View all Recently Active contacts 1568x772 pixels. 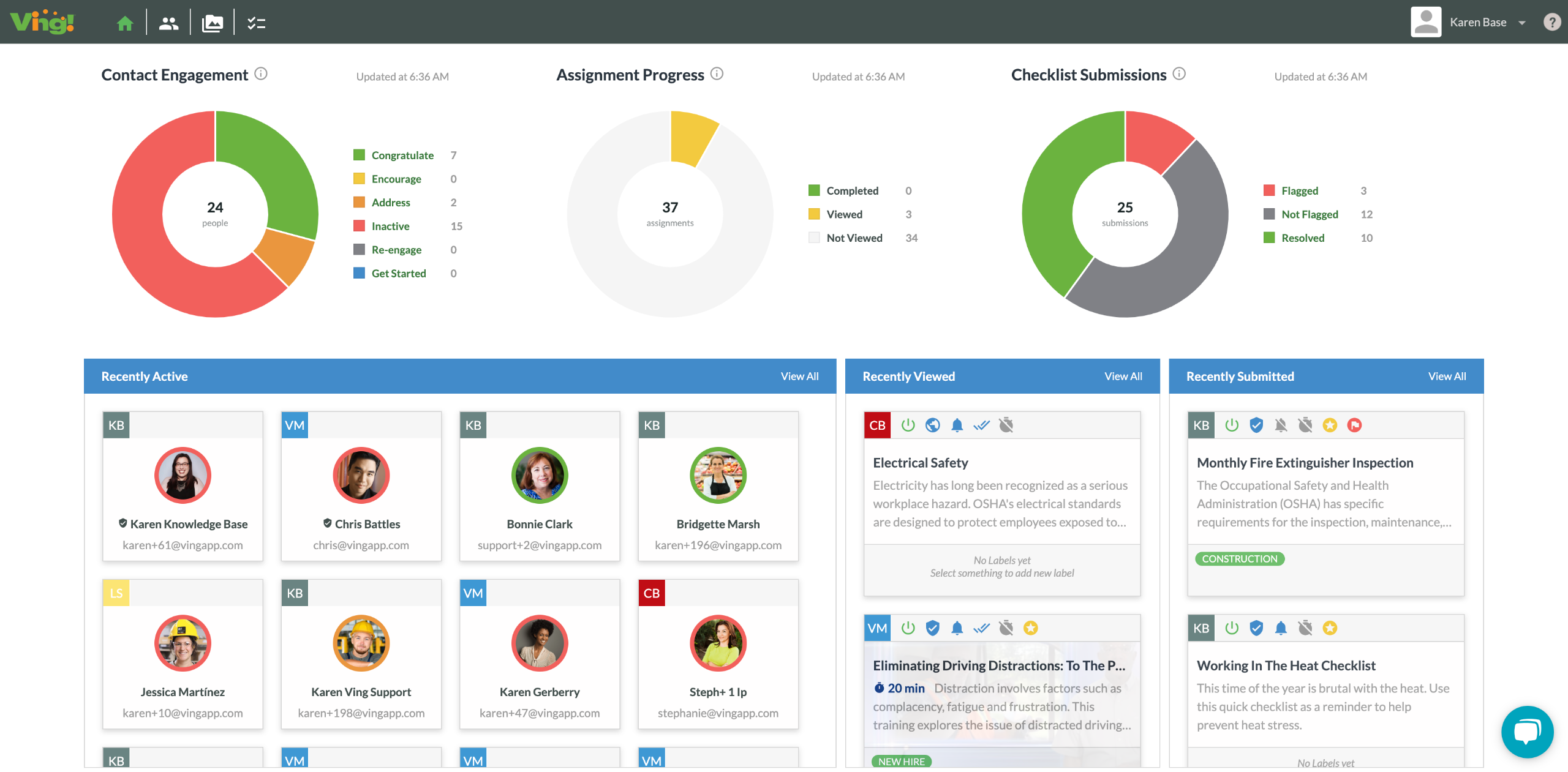tap(799, 377)
